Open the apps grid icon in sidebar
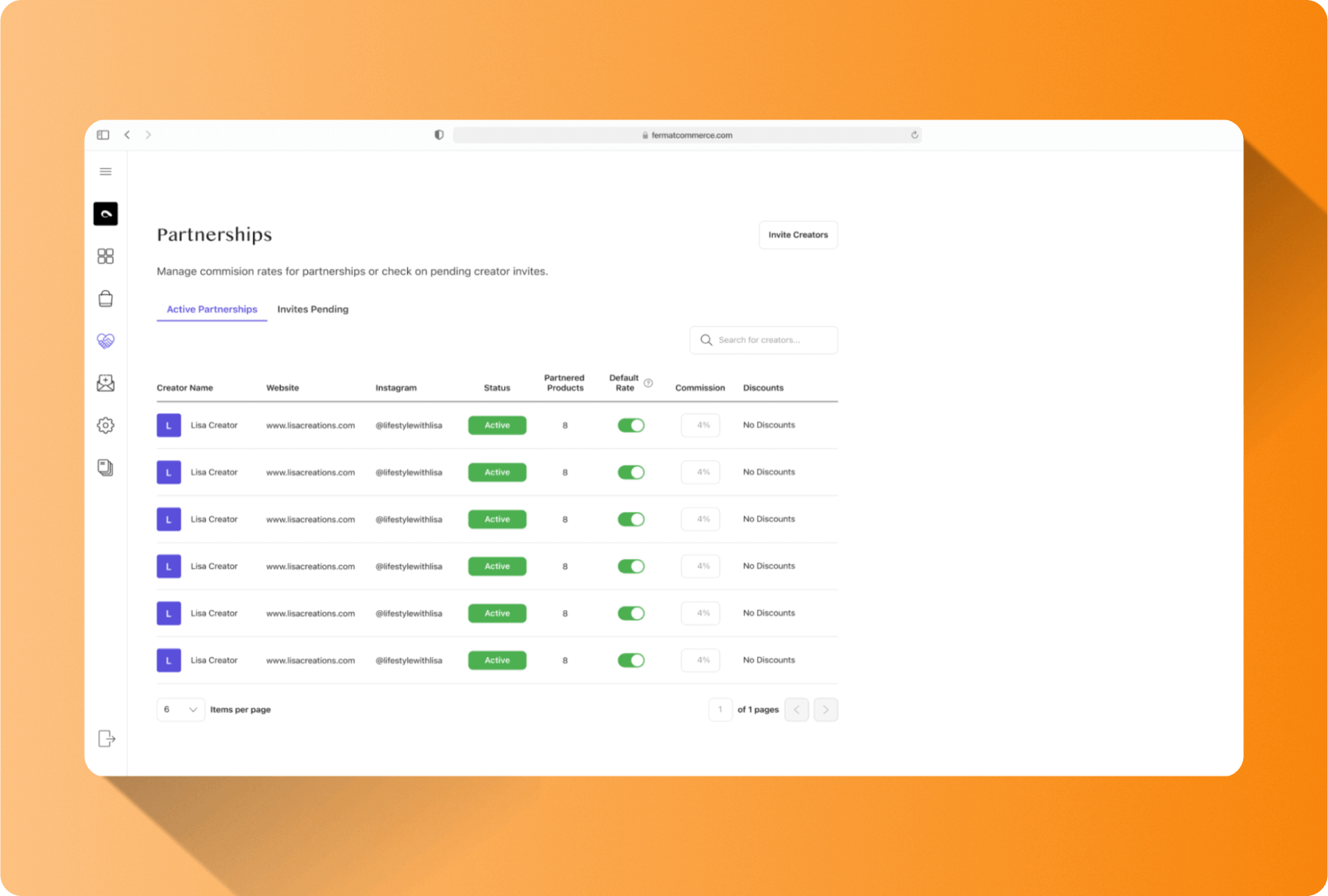The height and width of the screenshot is (896, 1328). point(105,256)
